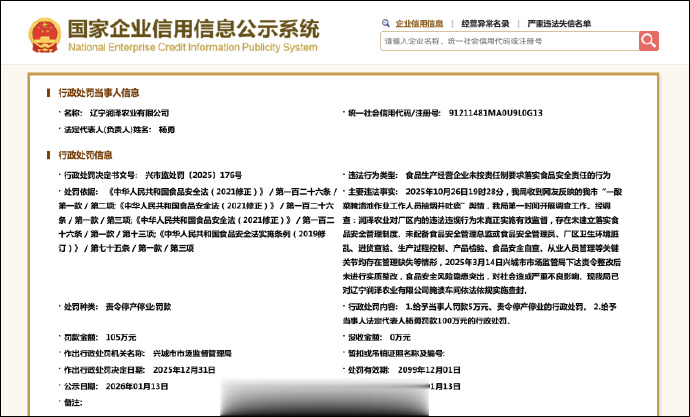
Task: Select the 严重违法失信名单 tab
Action: click(559, 24)
